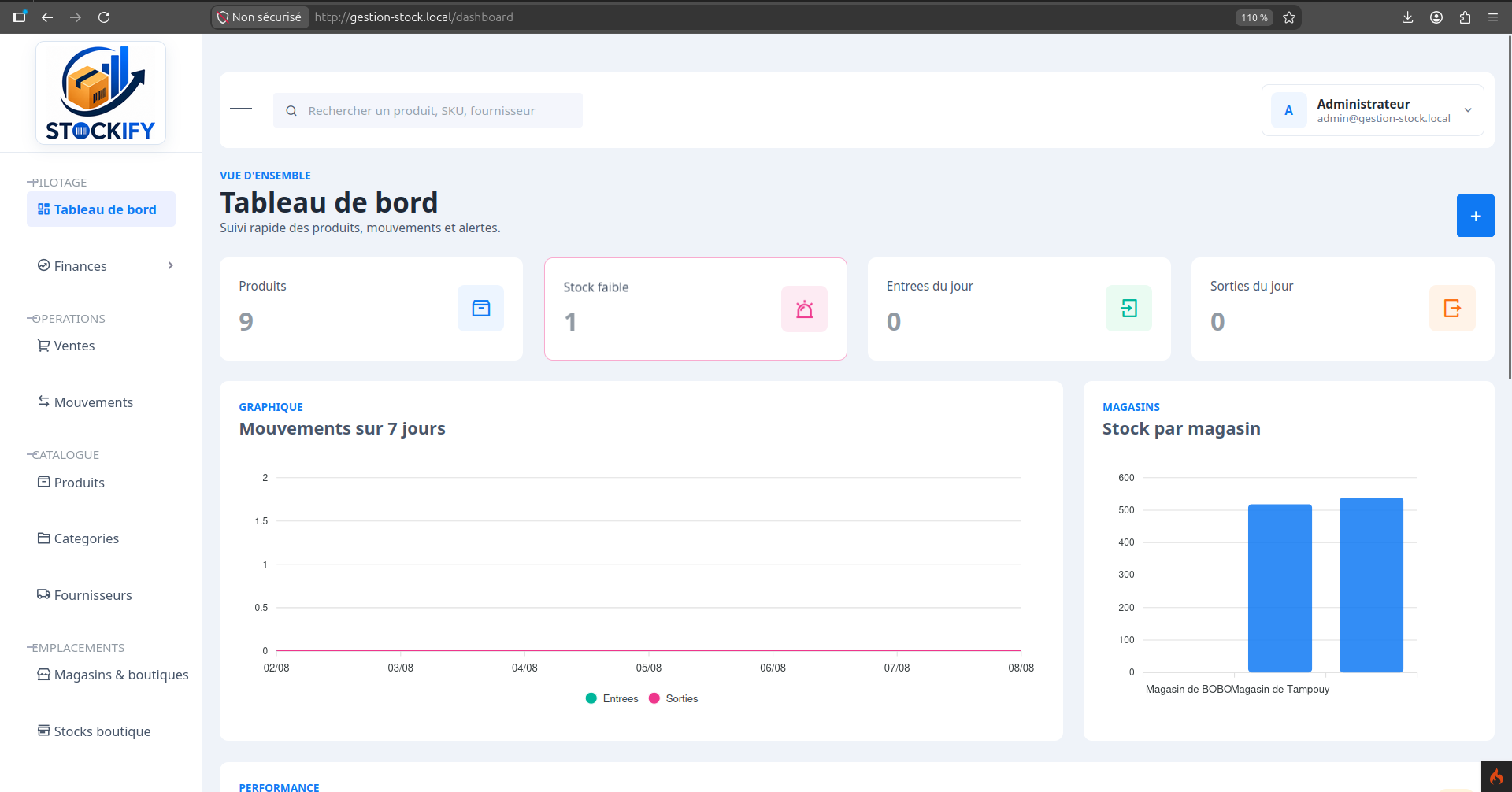Open browser extensions icon
Image resolution: width=1512 pixels, height=792 pixels.
click(1465, 17)
